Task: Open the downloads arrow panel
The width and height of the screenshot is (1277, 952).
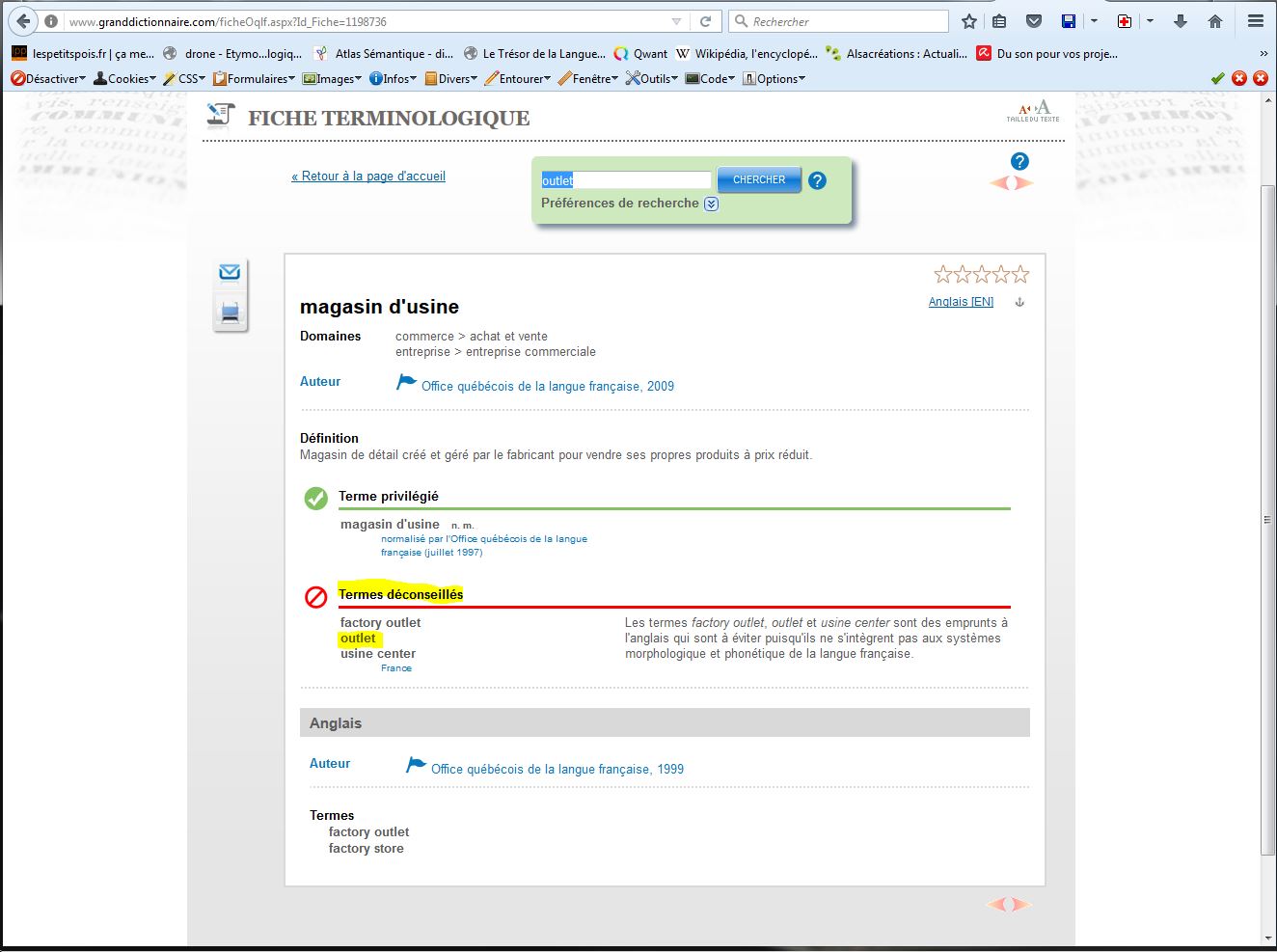Action: tap(1180, 21)
